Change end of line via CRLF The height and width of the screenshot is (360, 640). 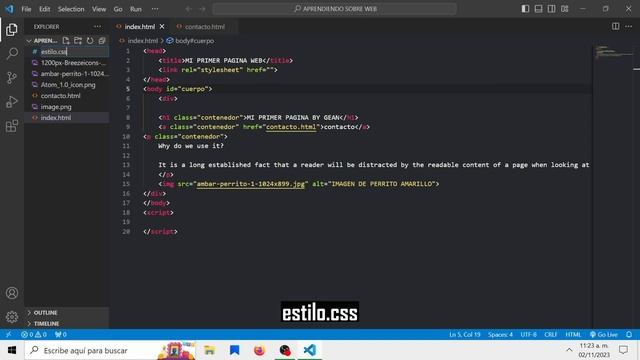[x=550, y=334]
